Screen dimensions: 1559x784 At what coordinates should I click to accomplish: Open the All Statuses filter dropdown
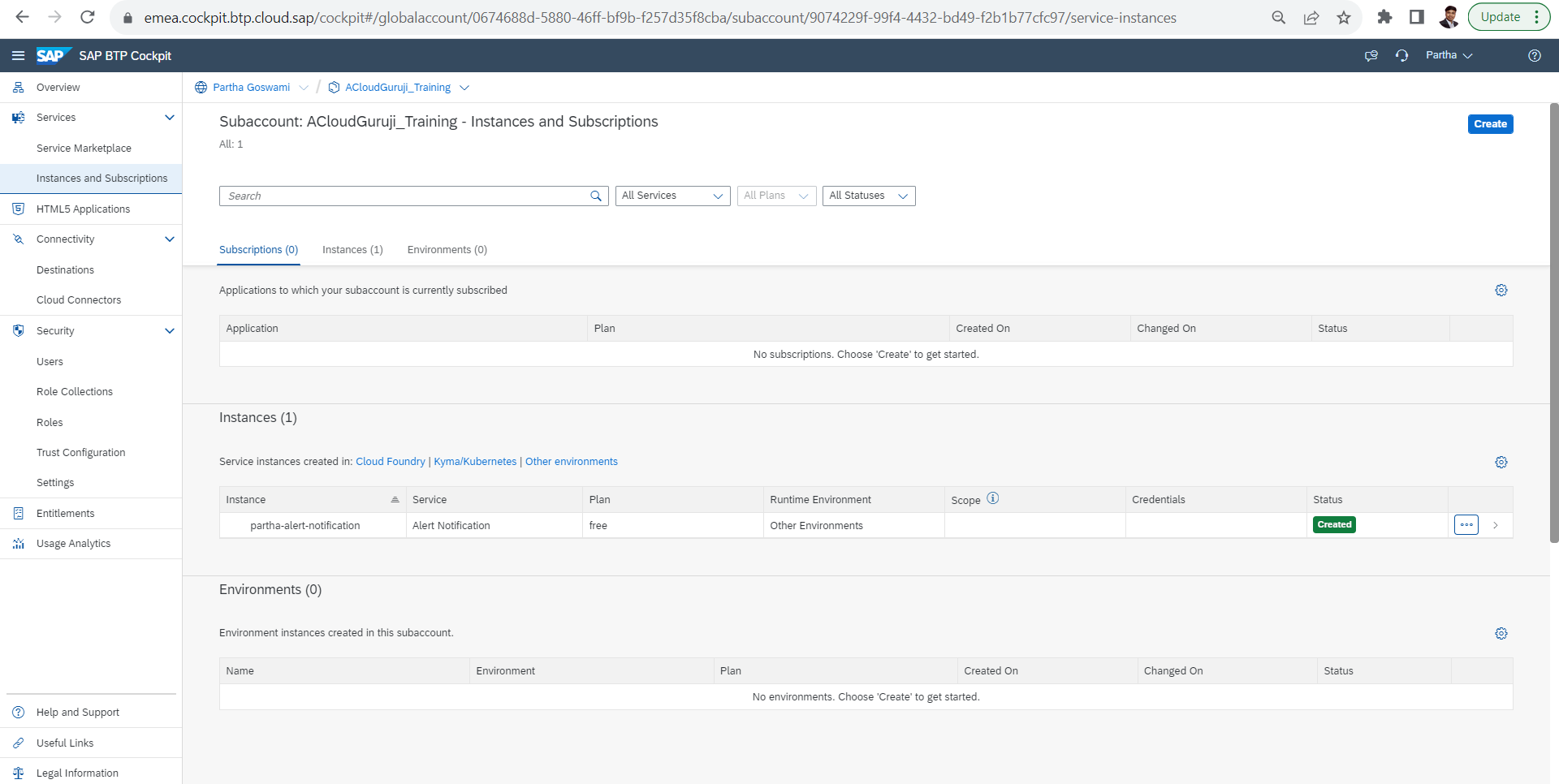point(868,196)
